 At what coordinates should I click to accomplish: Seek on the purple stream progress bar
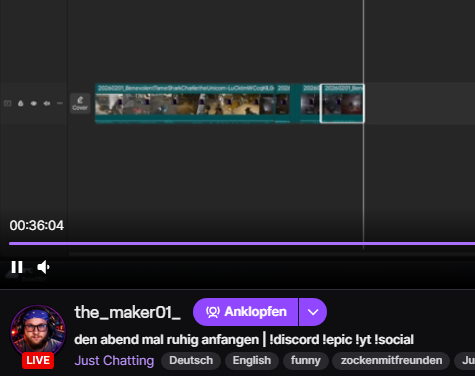coord(242,244)
